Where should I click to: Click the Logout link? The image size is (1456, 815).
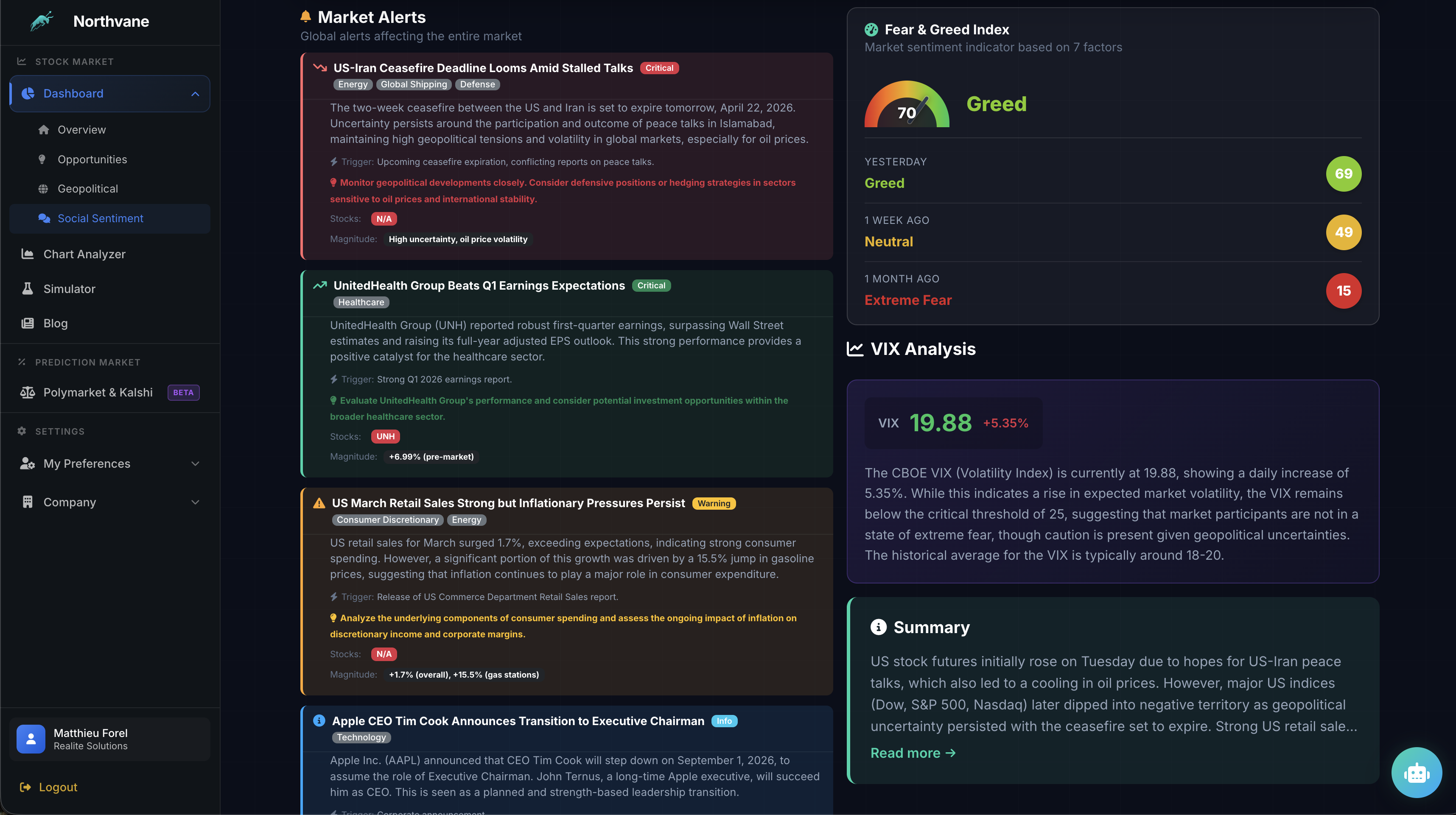(49, 787)
